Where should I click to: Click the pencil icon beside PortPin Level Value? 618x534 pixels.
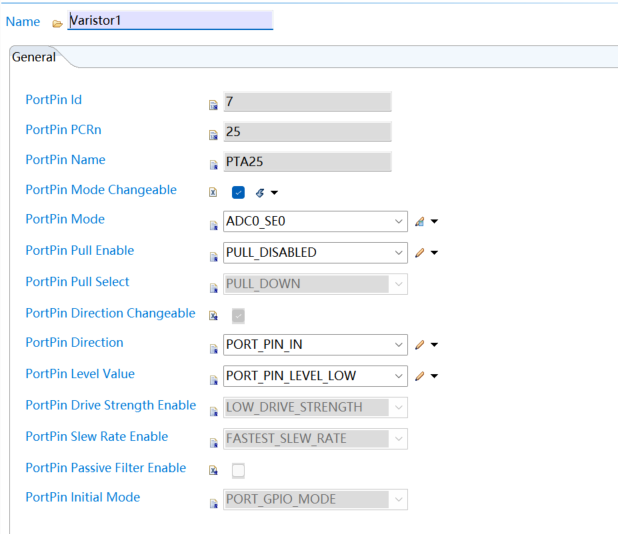click(x=420, y=376)
